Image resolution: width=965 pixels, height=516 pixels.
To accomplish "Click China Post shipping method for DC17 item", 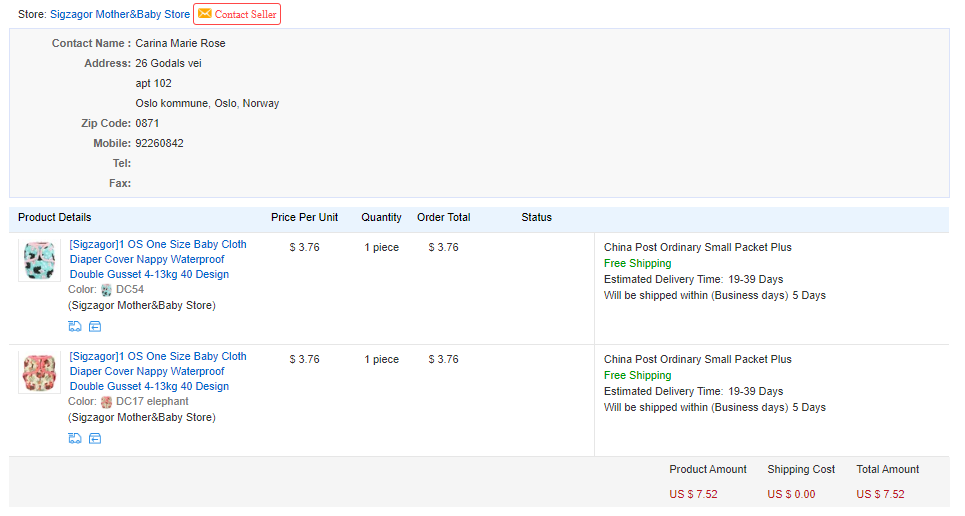I will 698,359.
